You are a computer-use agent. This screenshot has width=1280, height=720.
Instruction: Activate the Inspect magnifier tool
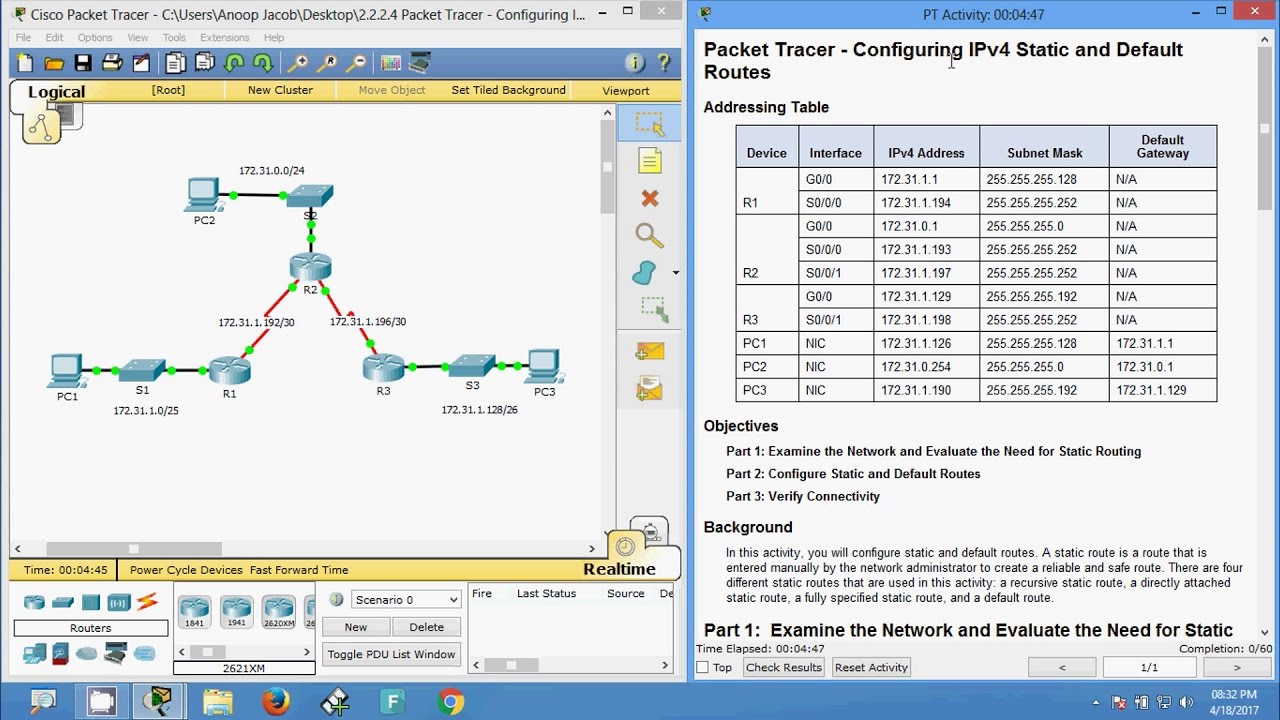point(650,236)
